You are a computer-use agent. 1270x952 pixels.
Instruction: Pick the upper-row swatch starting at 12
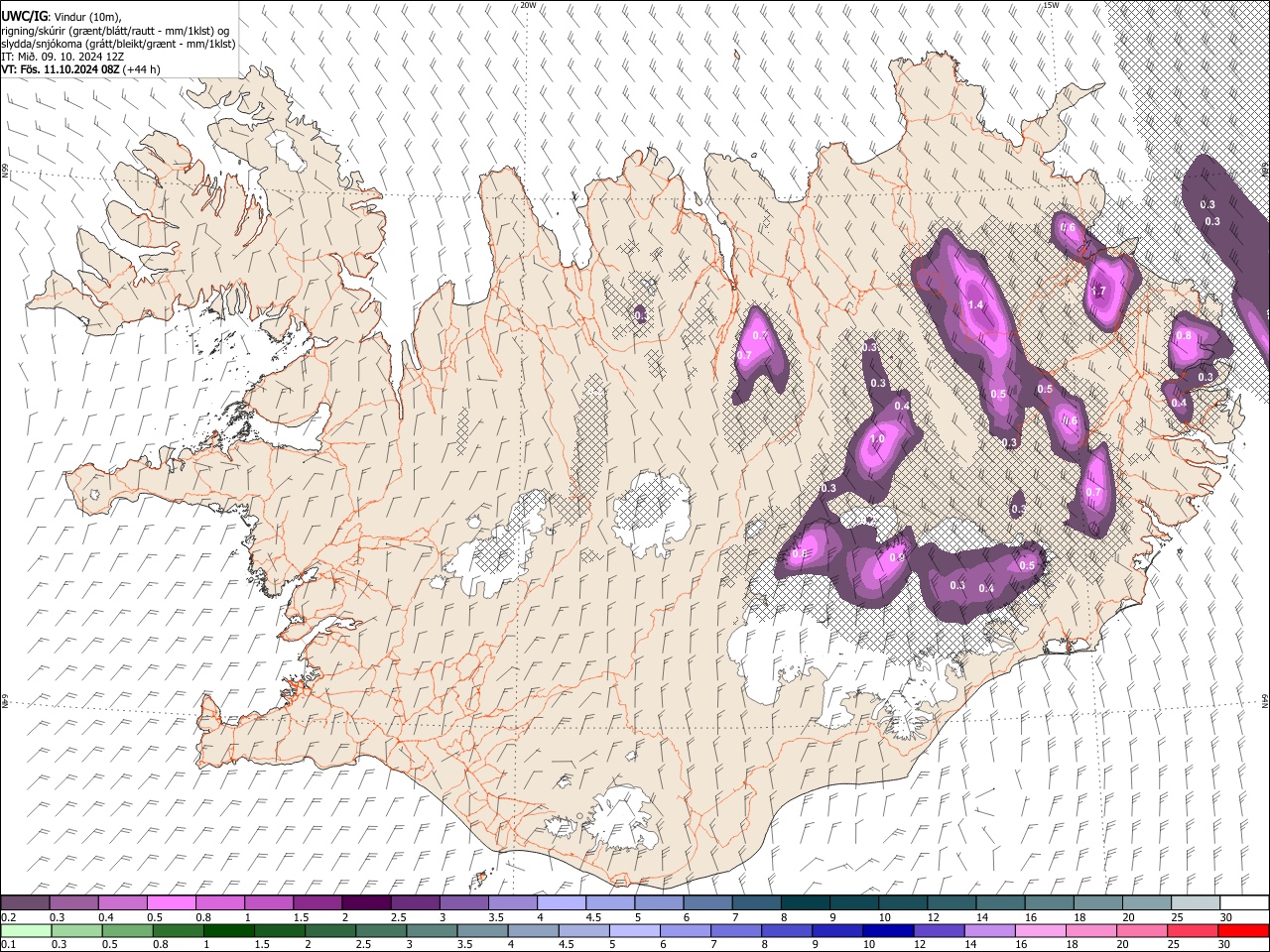tap(951, 903)
